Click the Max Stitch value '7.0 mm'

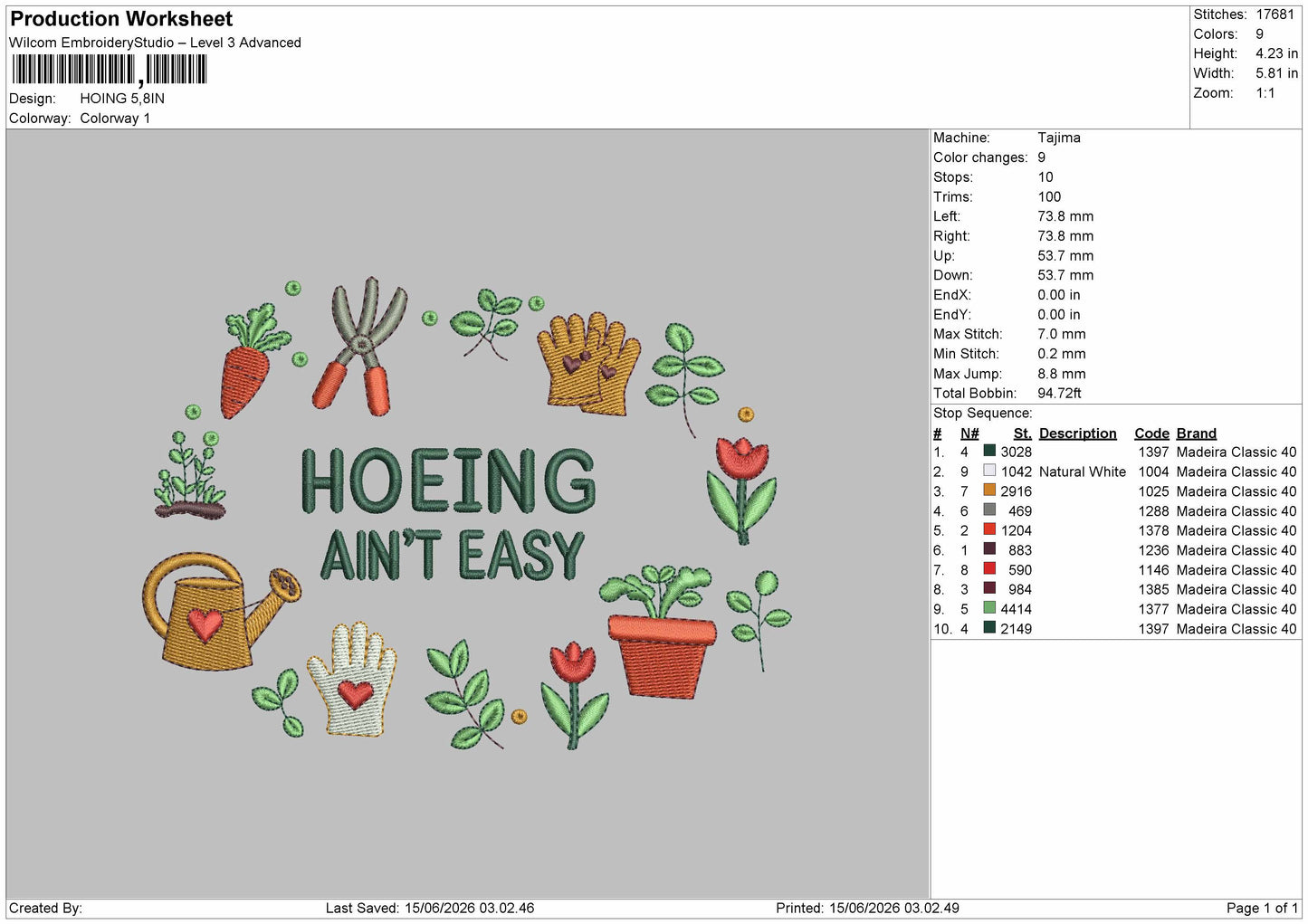(1062, 334)
